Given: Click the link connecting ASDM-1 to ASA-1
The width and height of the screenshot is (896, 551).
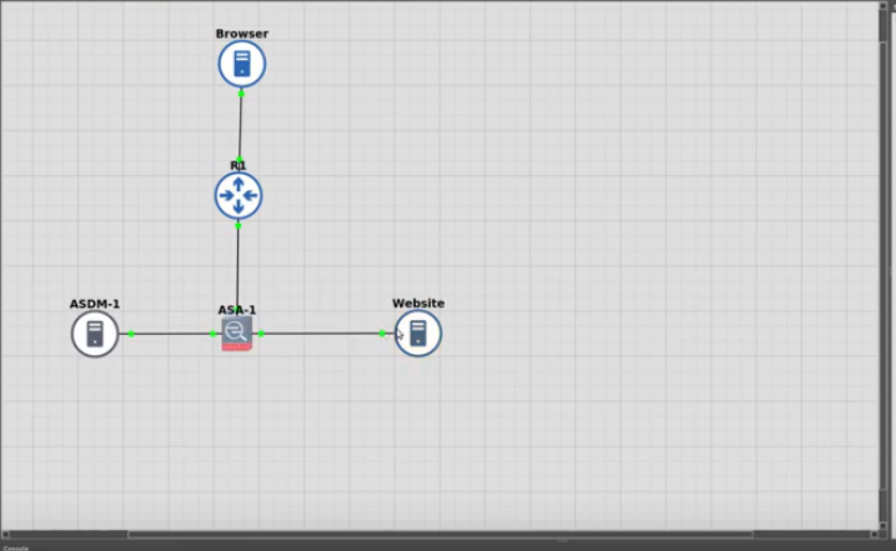Looking at the screenshot, I should (x=172, y=333).
